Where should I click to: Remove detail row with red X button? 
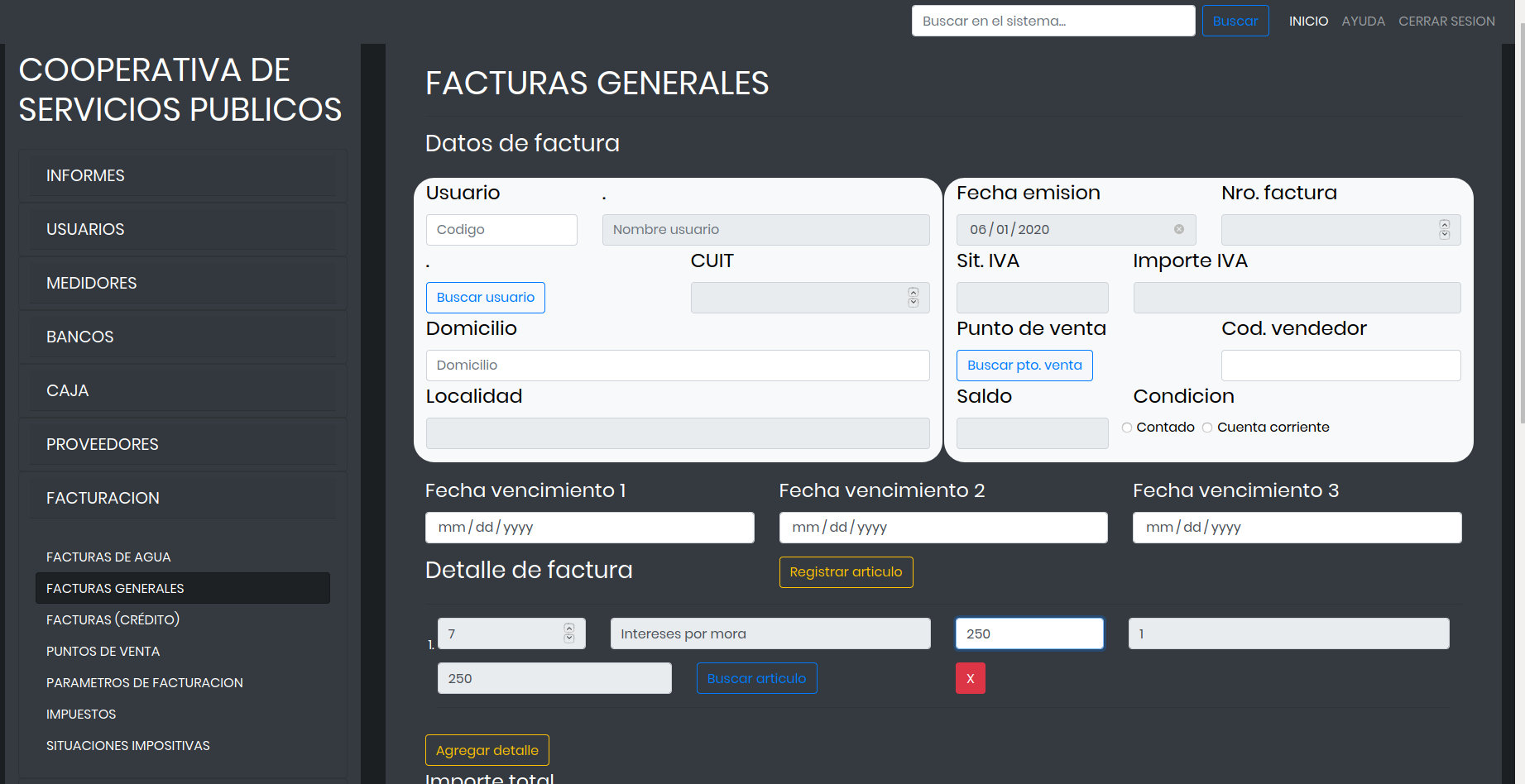971,678
